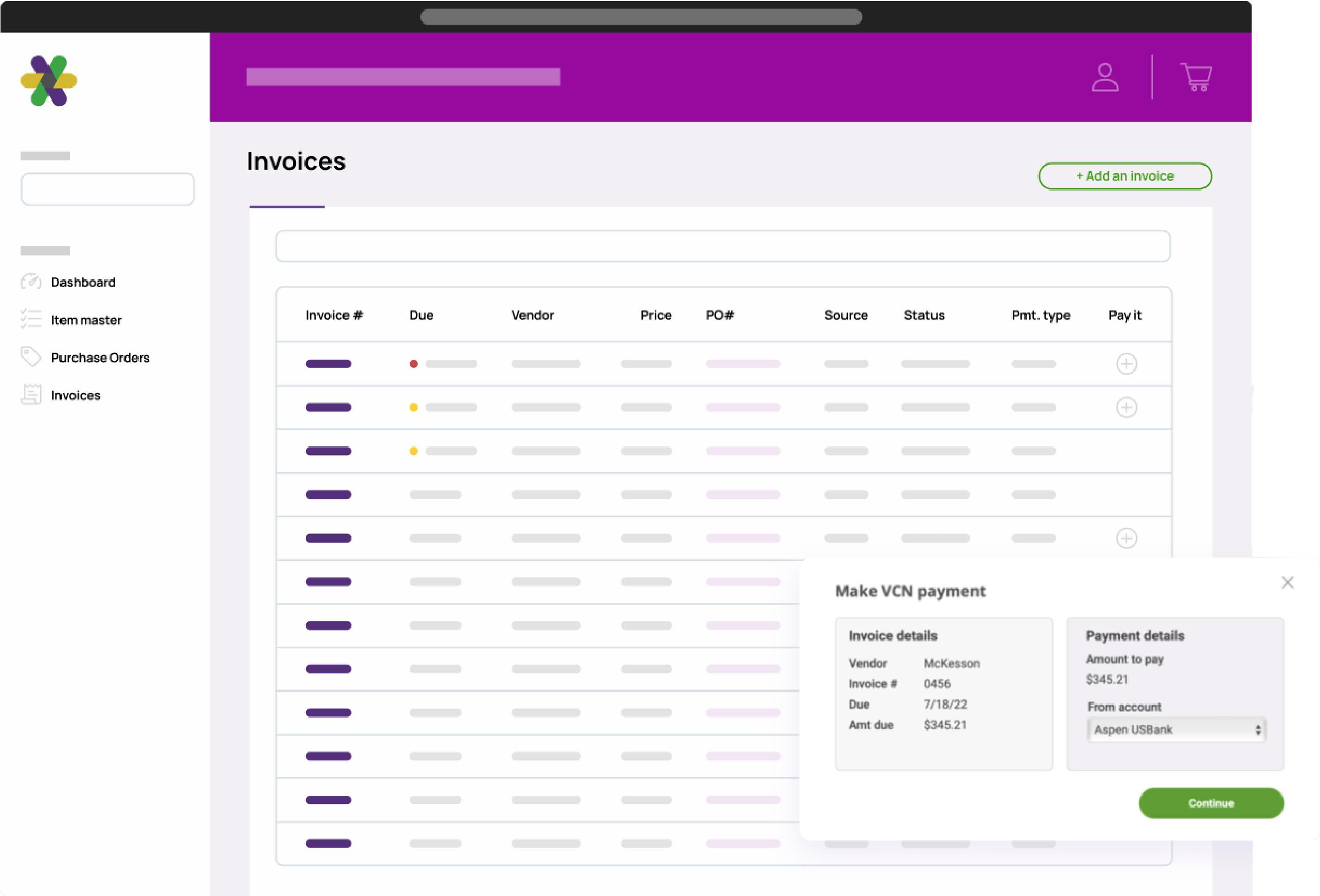Close the Make VCN payment dialog
Image resolution: width=1320 pixels, height=896 pixels.
pos(1288,582)
